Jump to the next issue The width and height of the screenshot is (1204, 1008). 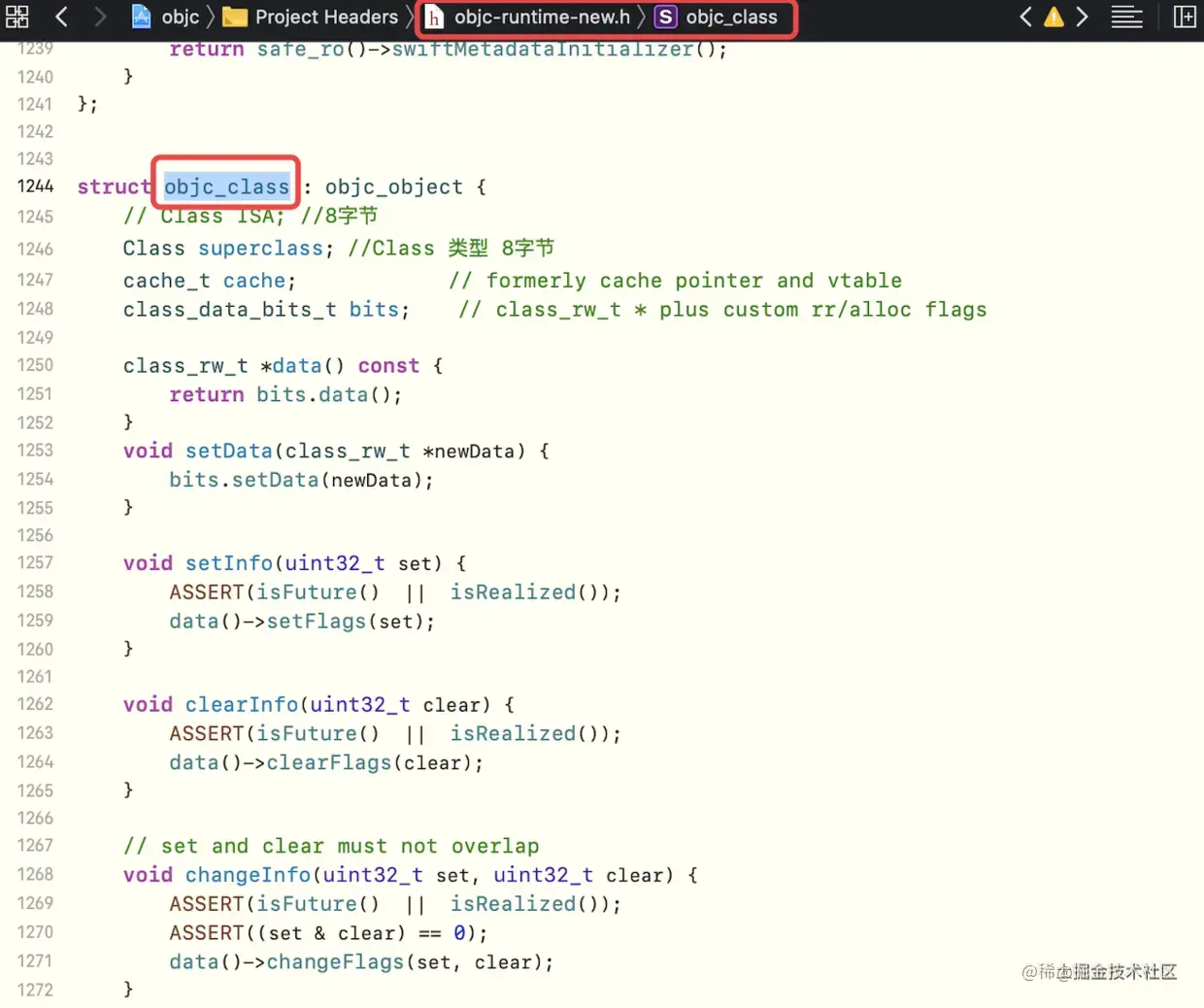(1082, 17)
